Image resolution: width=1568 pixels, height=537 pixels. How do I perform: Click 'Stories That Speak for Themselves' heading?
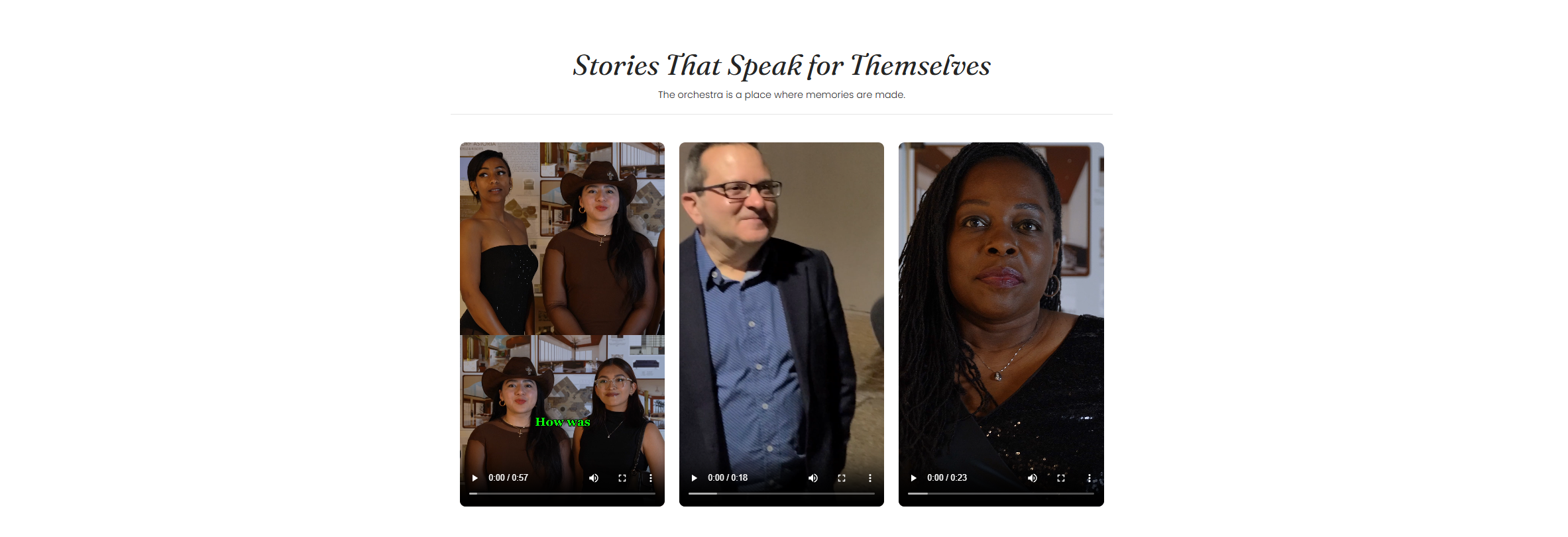click(782, 66)
